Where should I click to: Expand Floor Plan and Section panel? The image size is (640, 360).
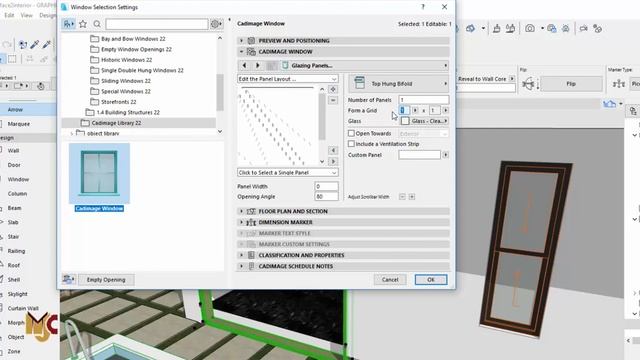(x=241, y=211)
